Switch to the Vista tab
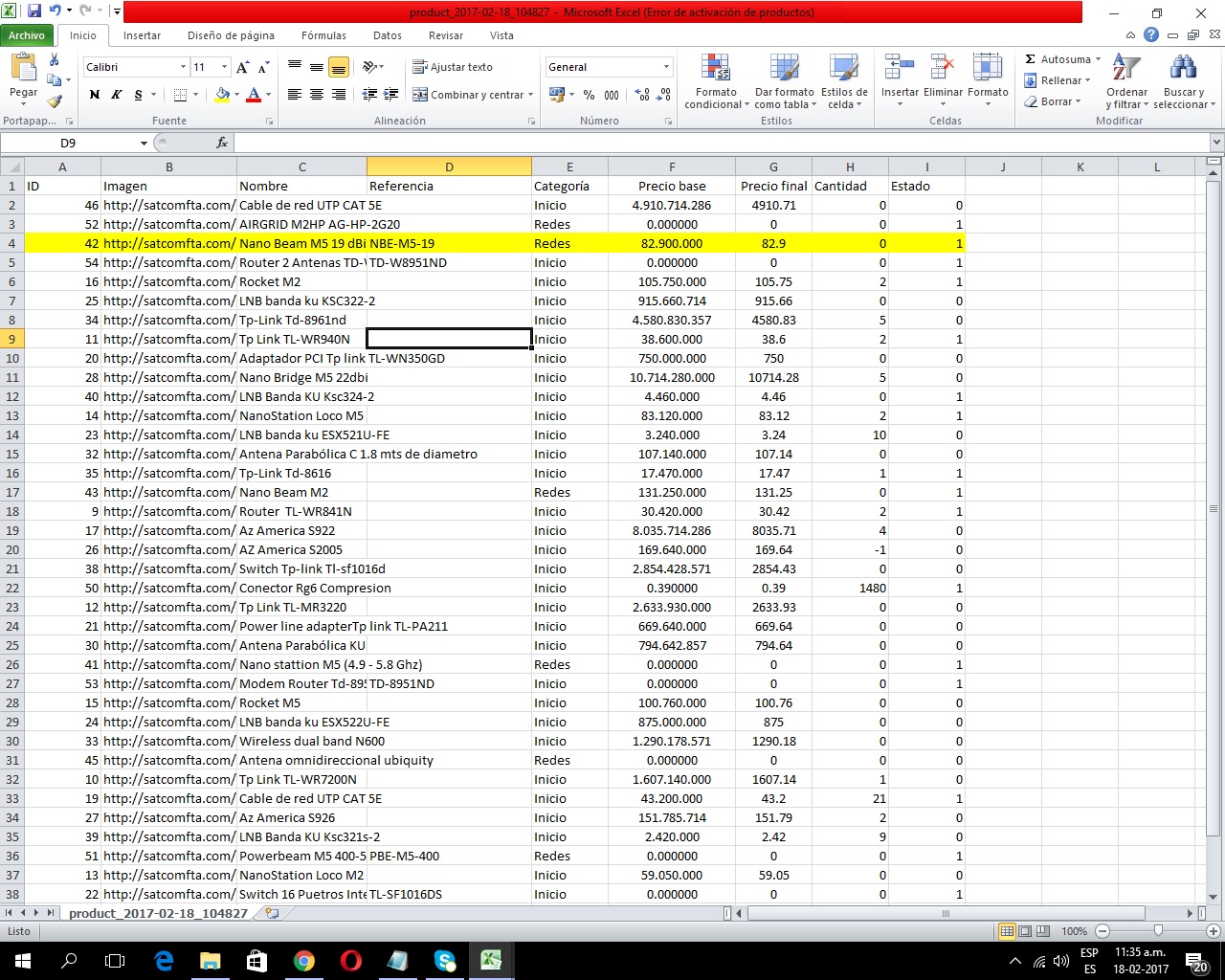This screenshot has height=980, width=1225. (x=501, y=35)
